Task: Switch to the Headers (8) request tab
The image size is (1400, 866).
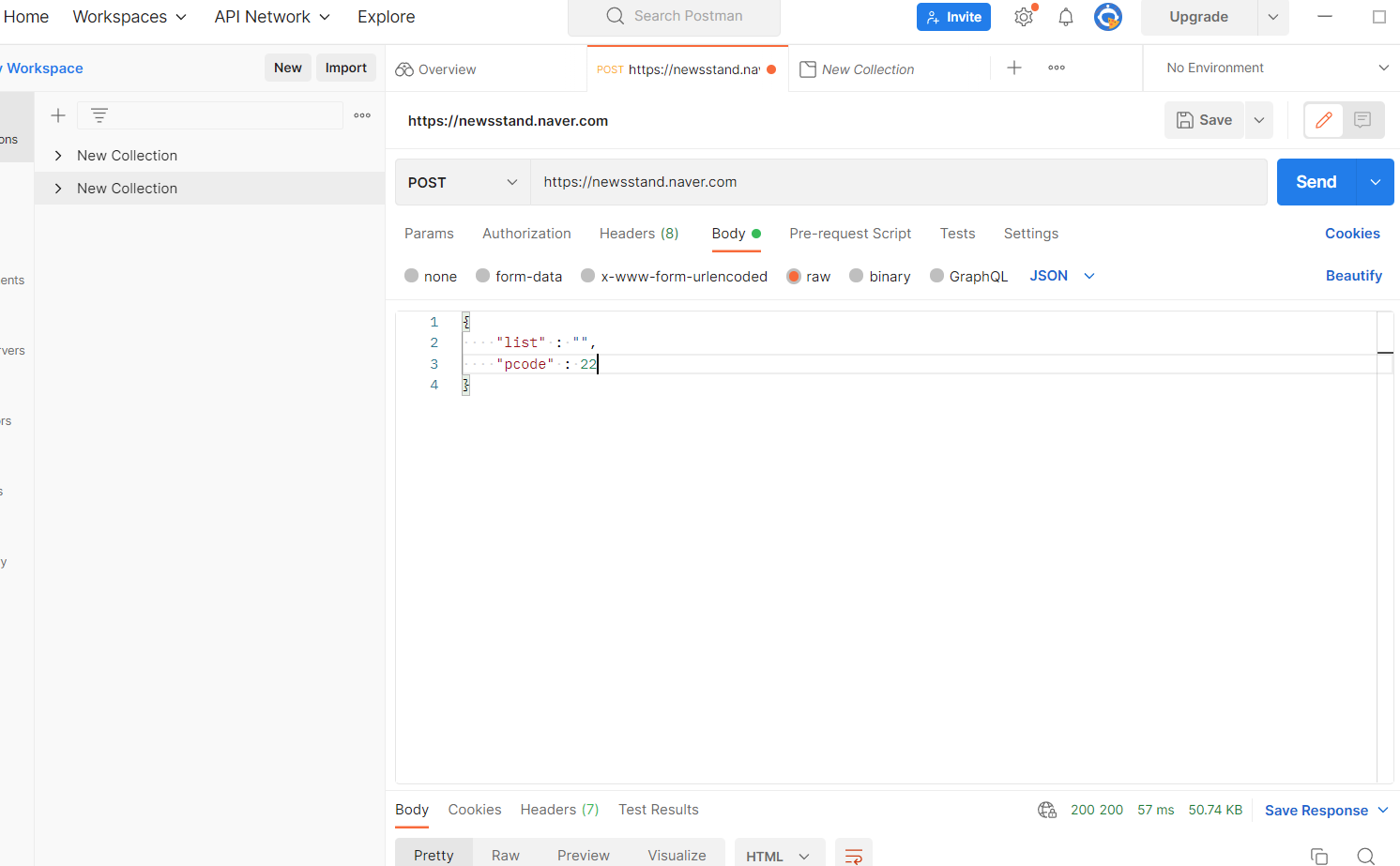Action: pos(639,234)
